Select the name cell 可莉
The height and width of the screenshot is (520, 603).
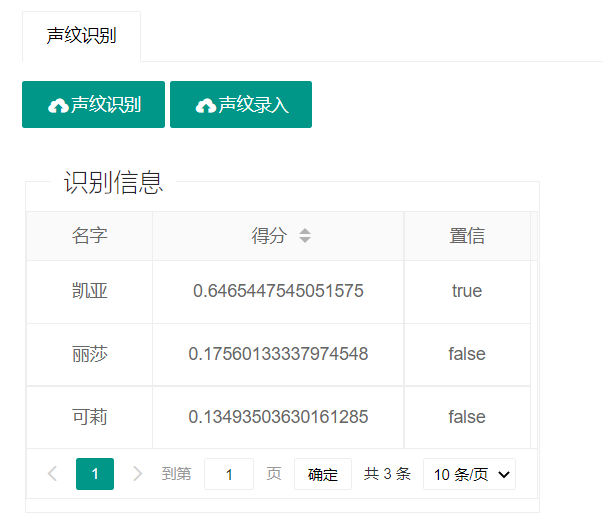pyautogui.click(x=90, y=417)
